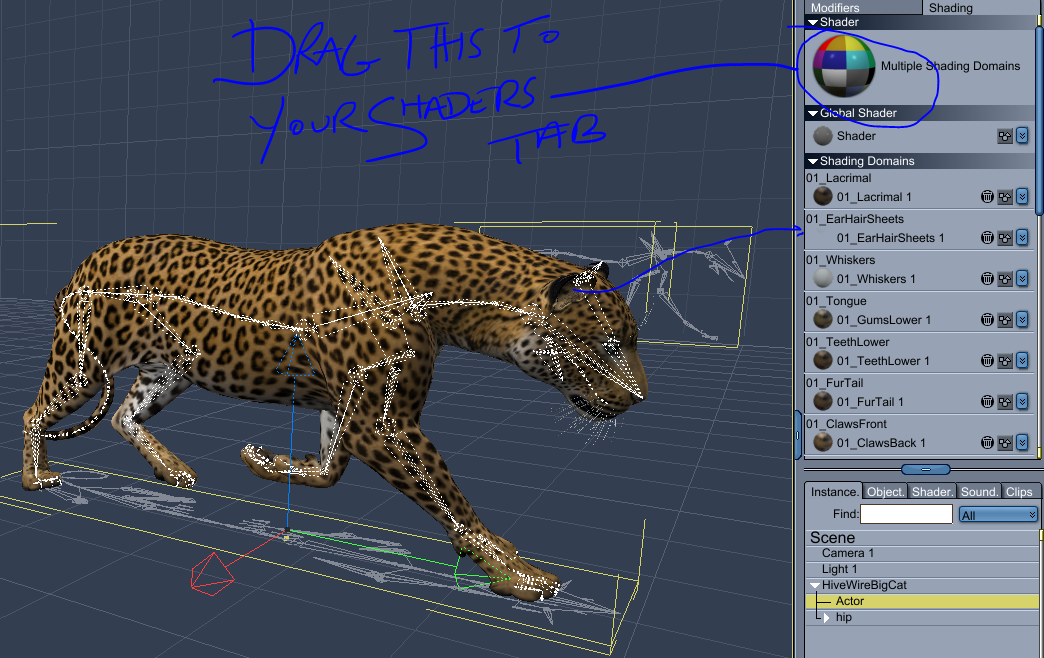Screen dimensions: 1044x658
Task: Click the Multiple Shading Domains shader ball
Action: [x=844, y=66]
